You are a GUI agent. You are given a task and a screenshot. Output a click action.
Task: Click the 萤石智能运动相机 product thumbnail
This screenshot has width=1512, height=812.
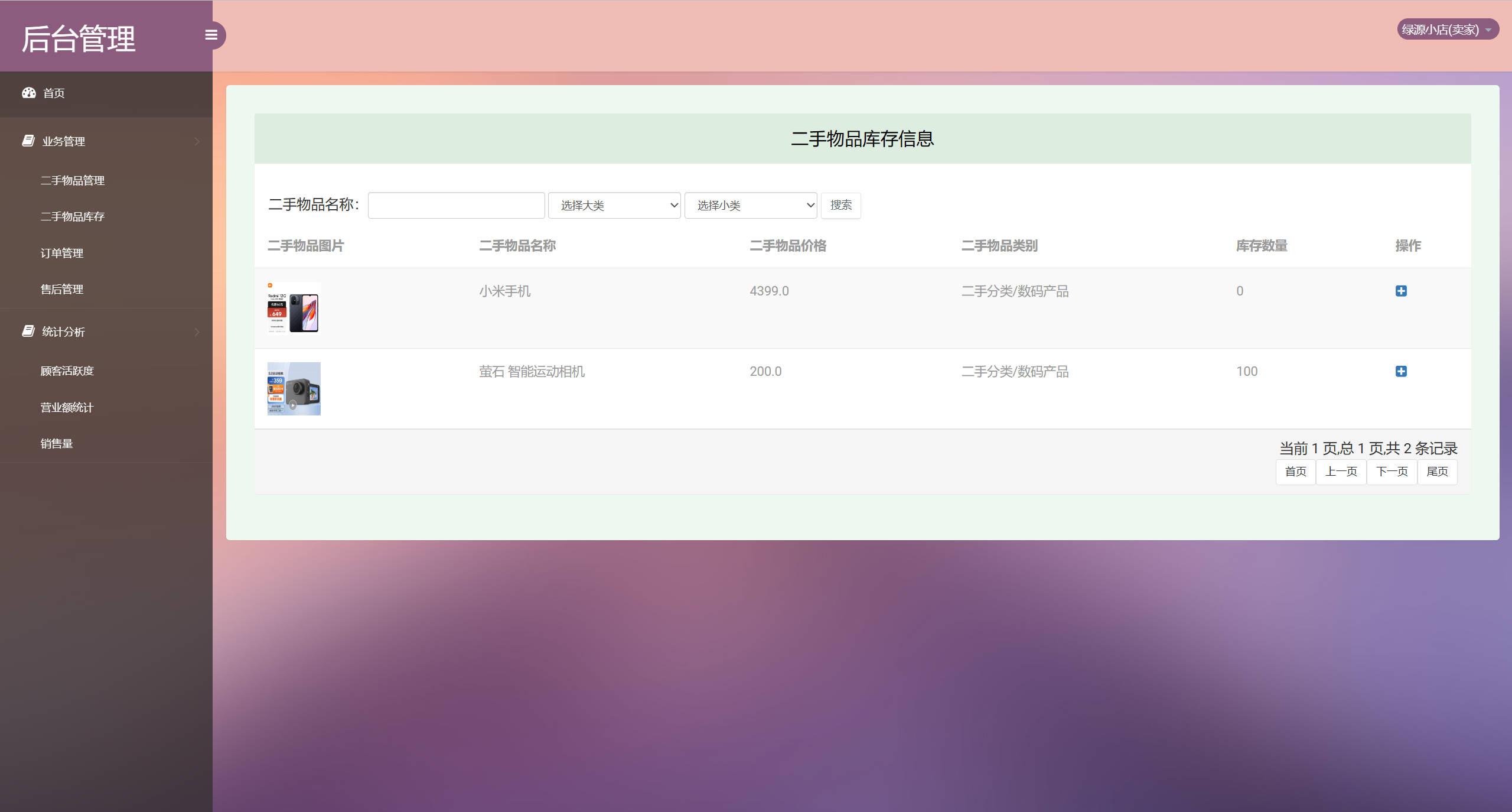tap(294, 388)
